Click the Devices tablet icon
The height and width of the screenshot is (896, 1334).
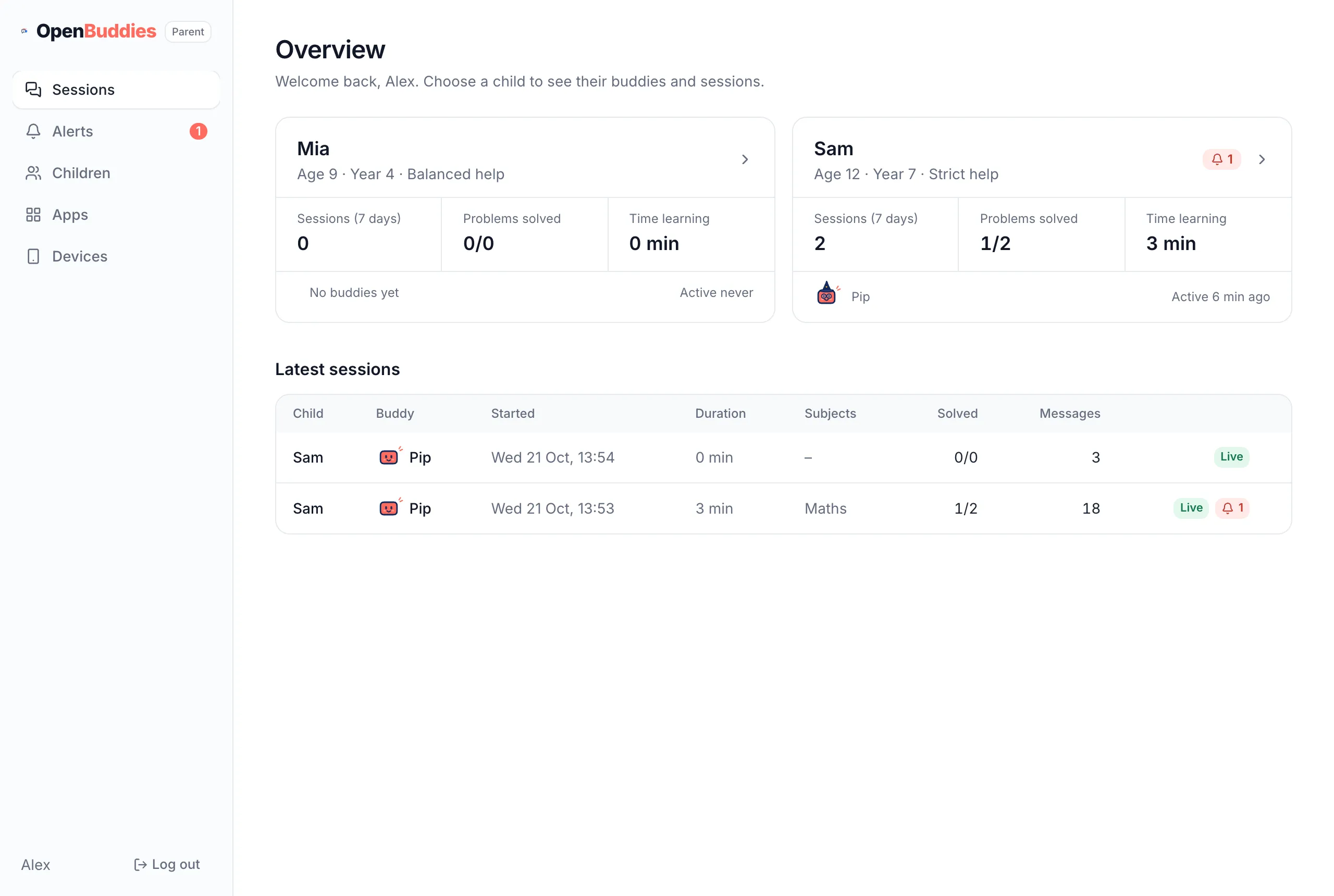click(x=33, y=257)
